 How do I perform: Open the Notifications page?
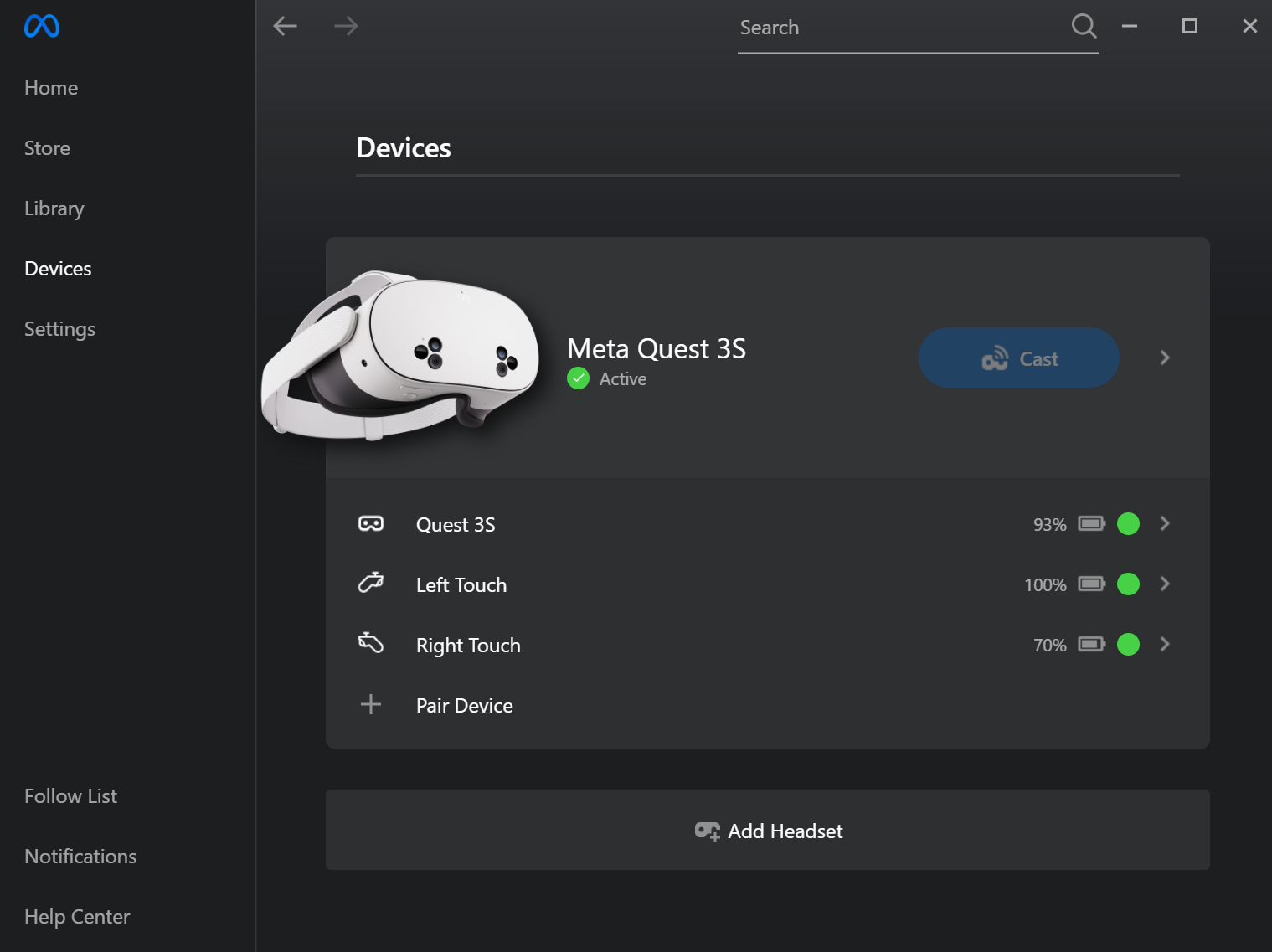click(x=80, y=856)
